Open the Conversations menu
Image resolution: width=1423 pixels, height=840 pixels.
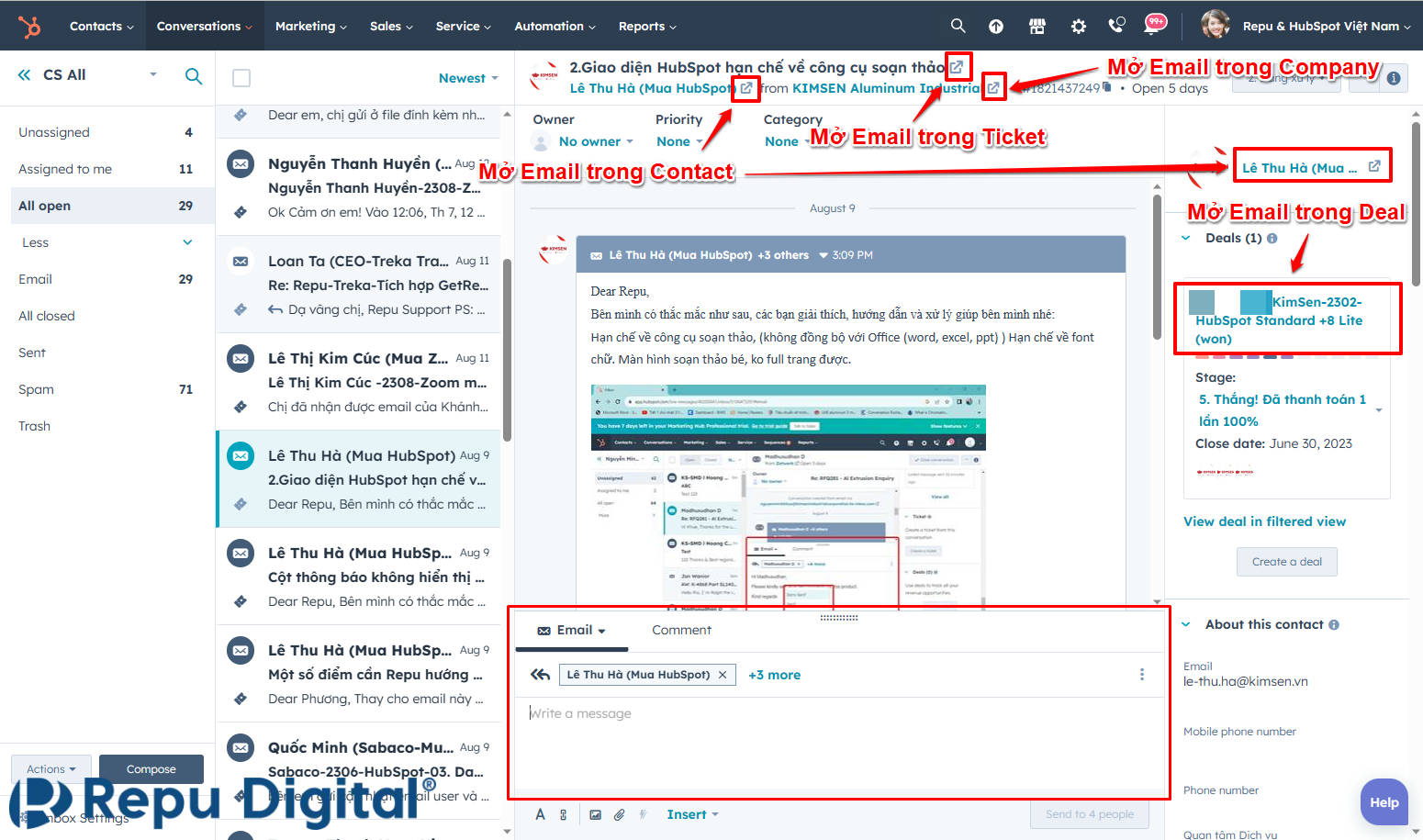click(x=204, y=26)
